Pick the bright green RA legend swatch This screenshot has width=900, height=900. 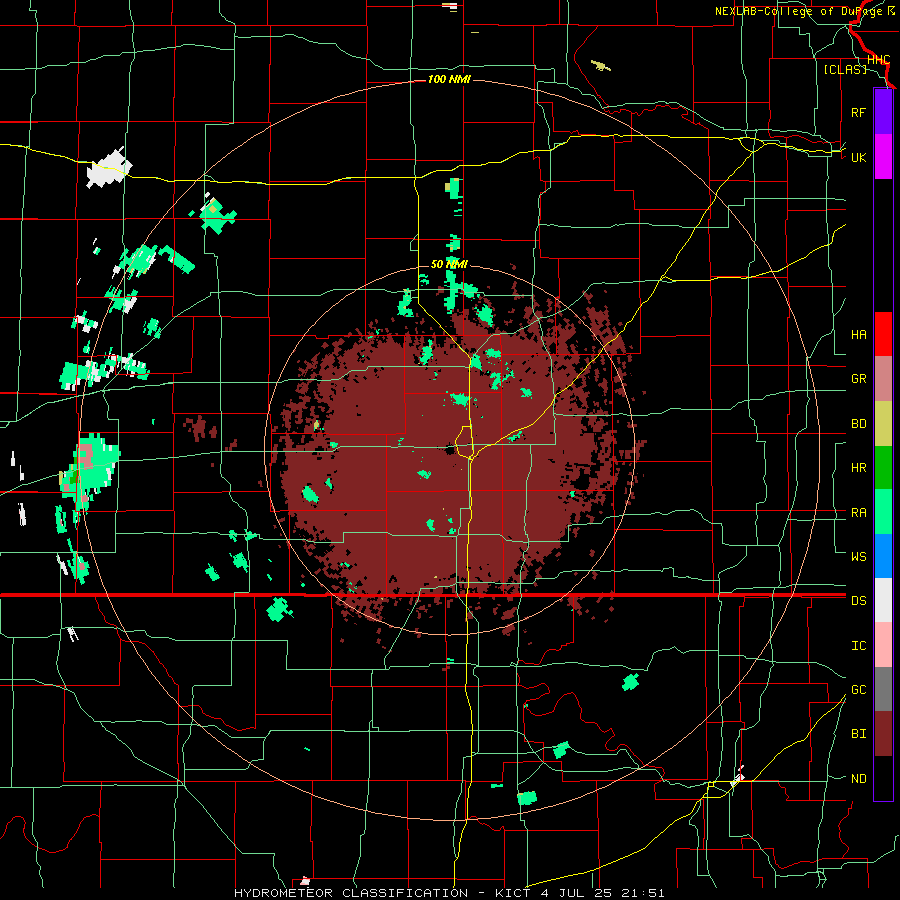(883, 512)
